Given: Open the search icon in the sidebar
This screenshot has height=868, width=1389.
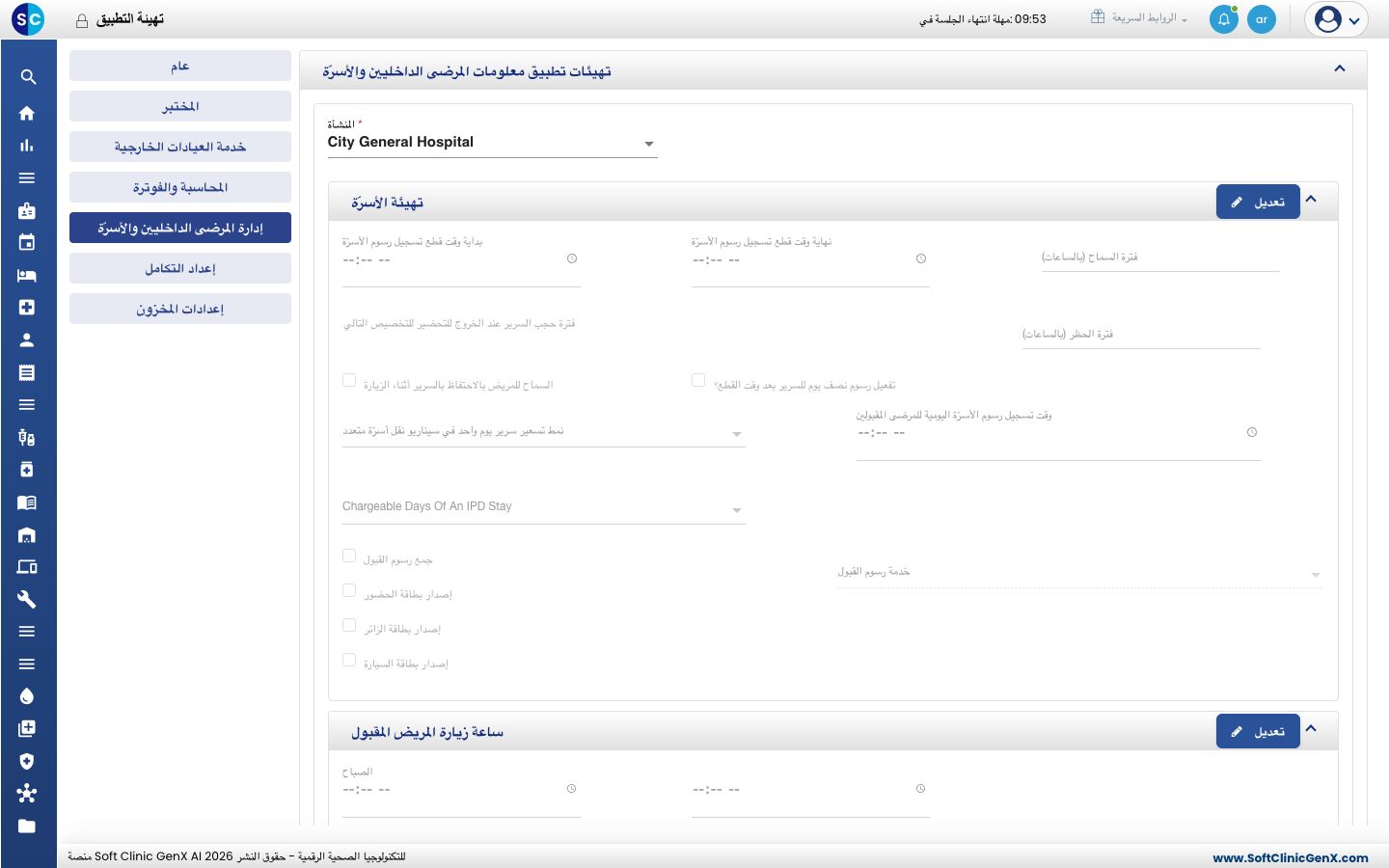Looking at the screenshot, I should (28, 77).
